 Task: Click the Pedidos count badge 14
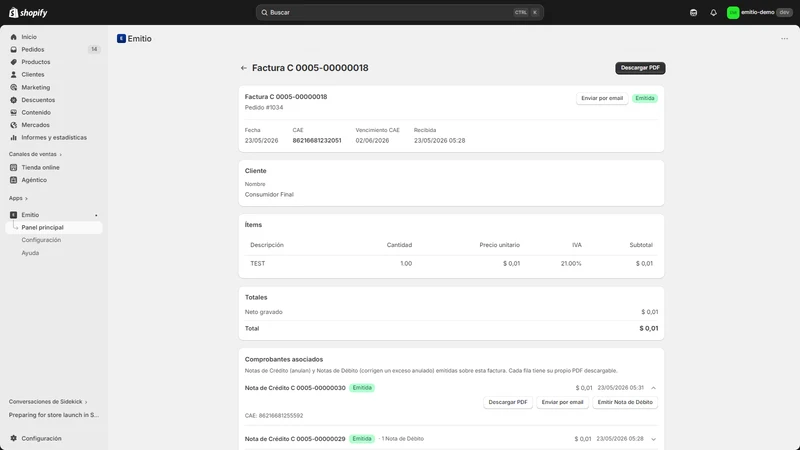click(x=94, y=49)
